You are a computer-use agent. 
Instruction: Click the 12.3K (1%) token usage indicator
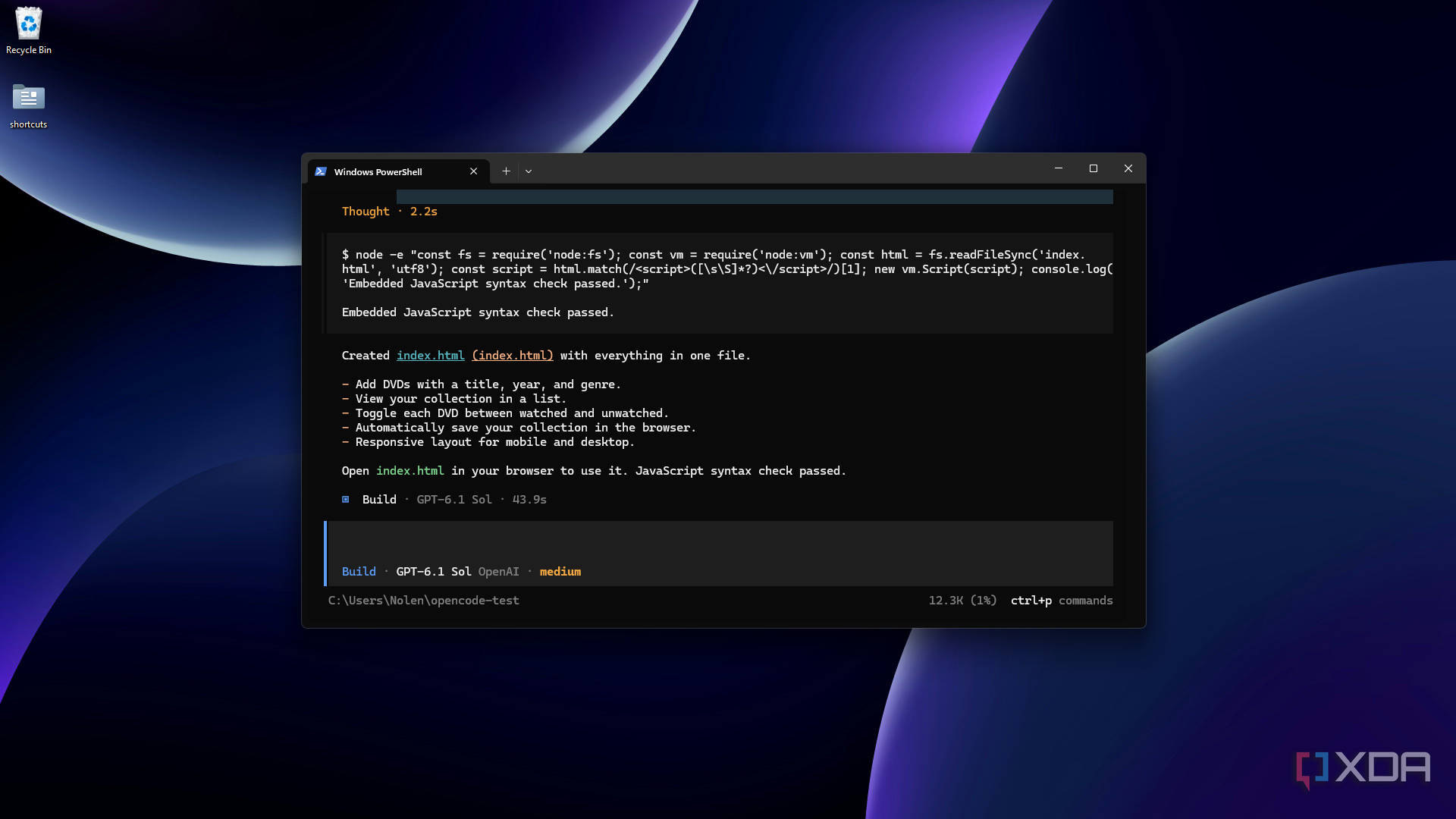tap(963, 601)
